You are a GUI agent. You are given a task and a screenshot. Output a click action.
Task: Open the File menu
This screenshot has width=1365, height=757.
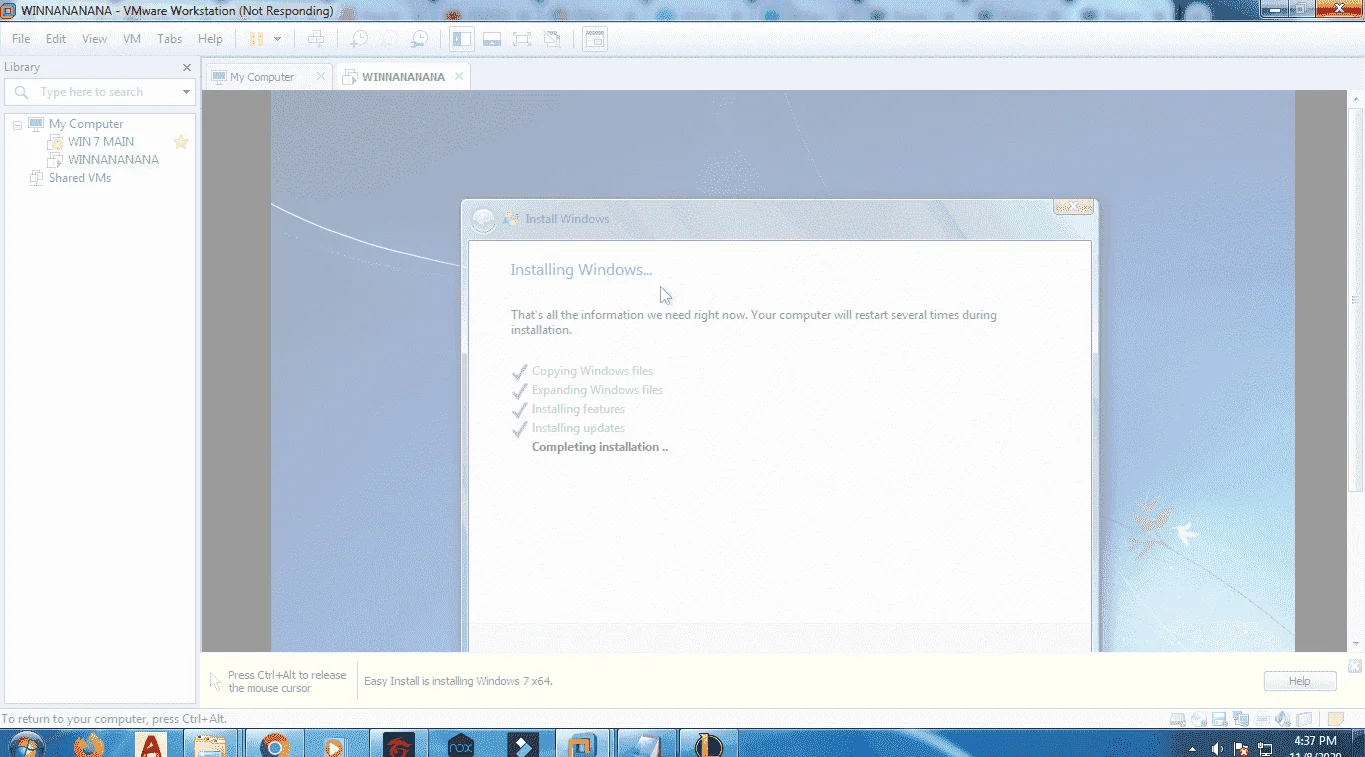pos(21,39)
